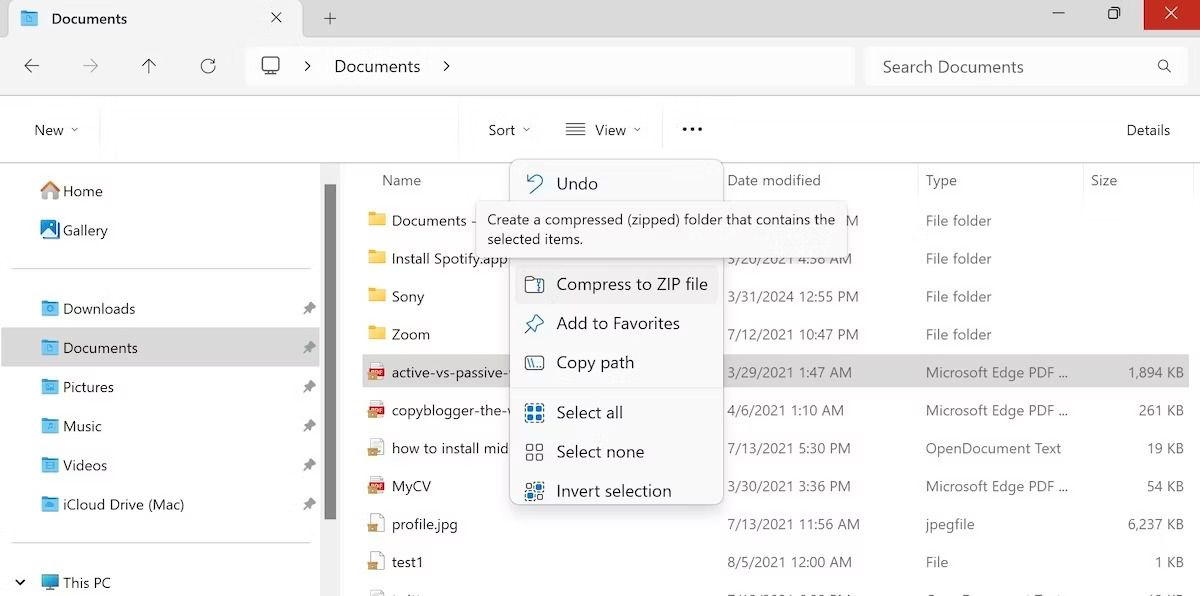Choose Copy path from the menu

[x=616, y=362]
